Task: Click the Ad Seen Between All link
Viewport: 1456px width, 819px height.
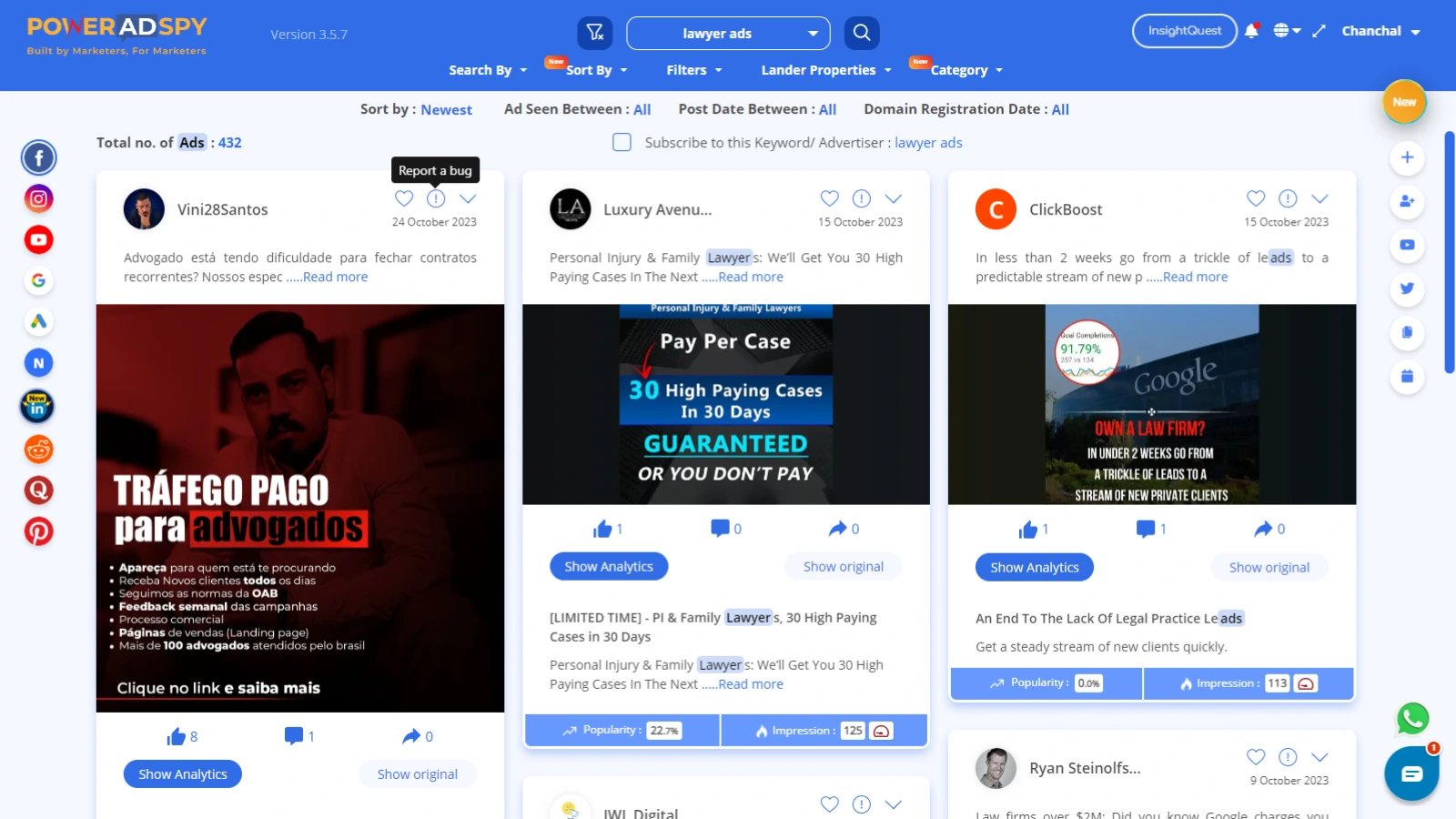Action: coord(642,109)
